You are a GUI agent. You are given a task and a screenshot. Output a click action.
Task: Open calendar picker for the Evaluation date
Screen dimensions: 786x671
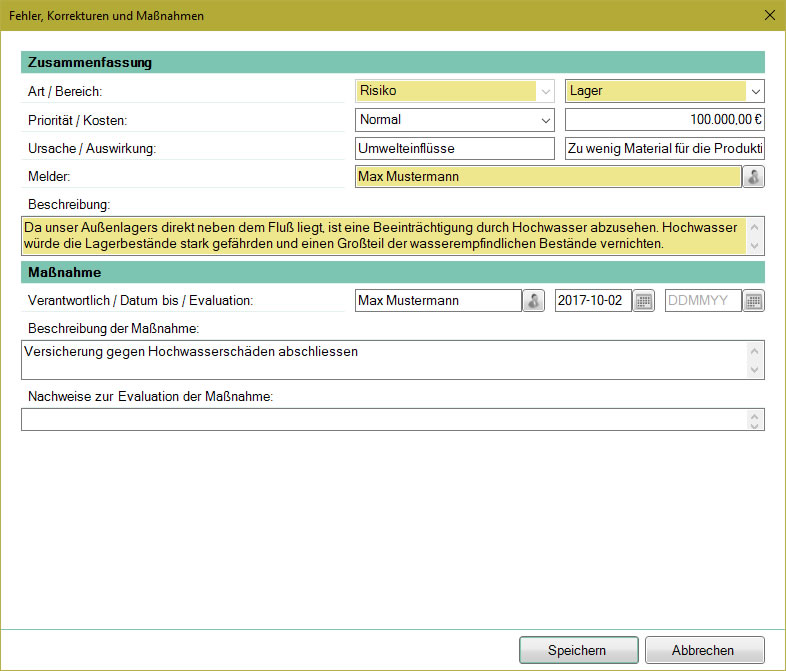coord(754,301)
